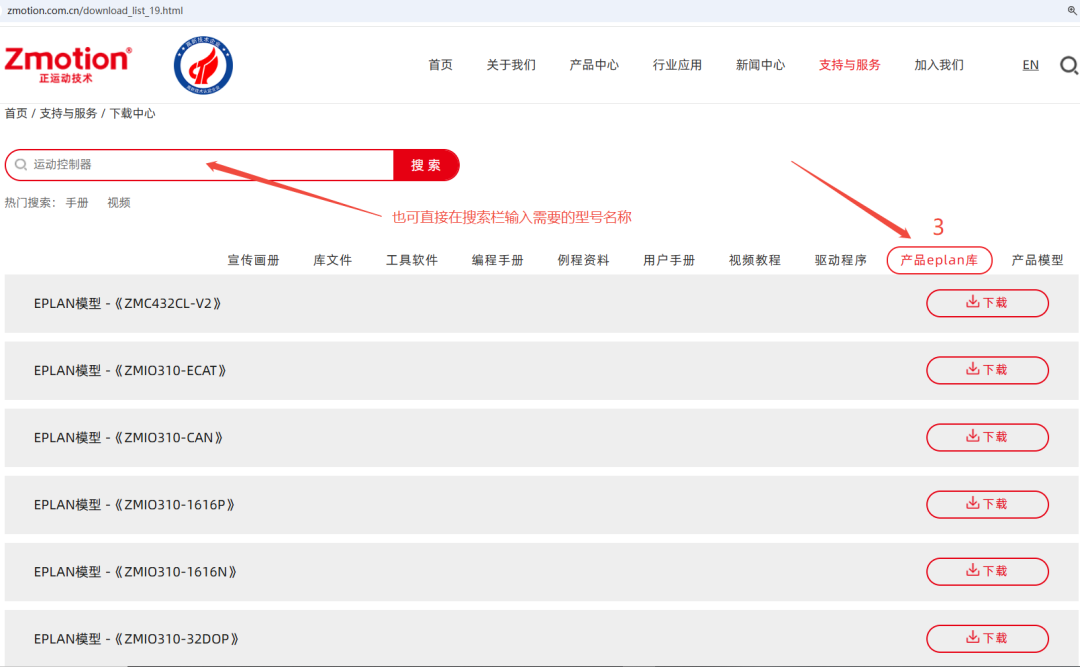Click the download icon on the ZMIO310-ECAT row

coord(972,370)
